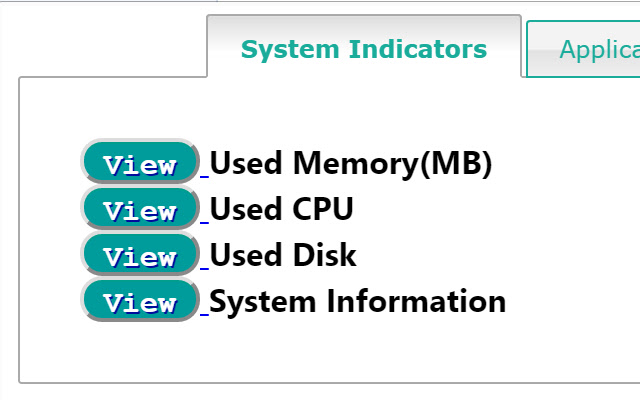Click small blue underline link after CPU View
Screen dimensions: 640x400
click(205, 221)
